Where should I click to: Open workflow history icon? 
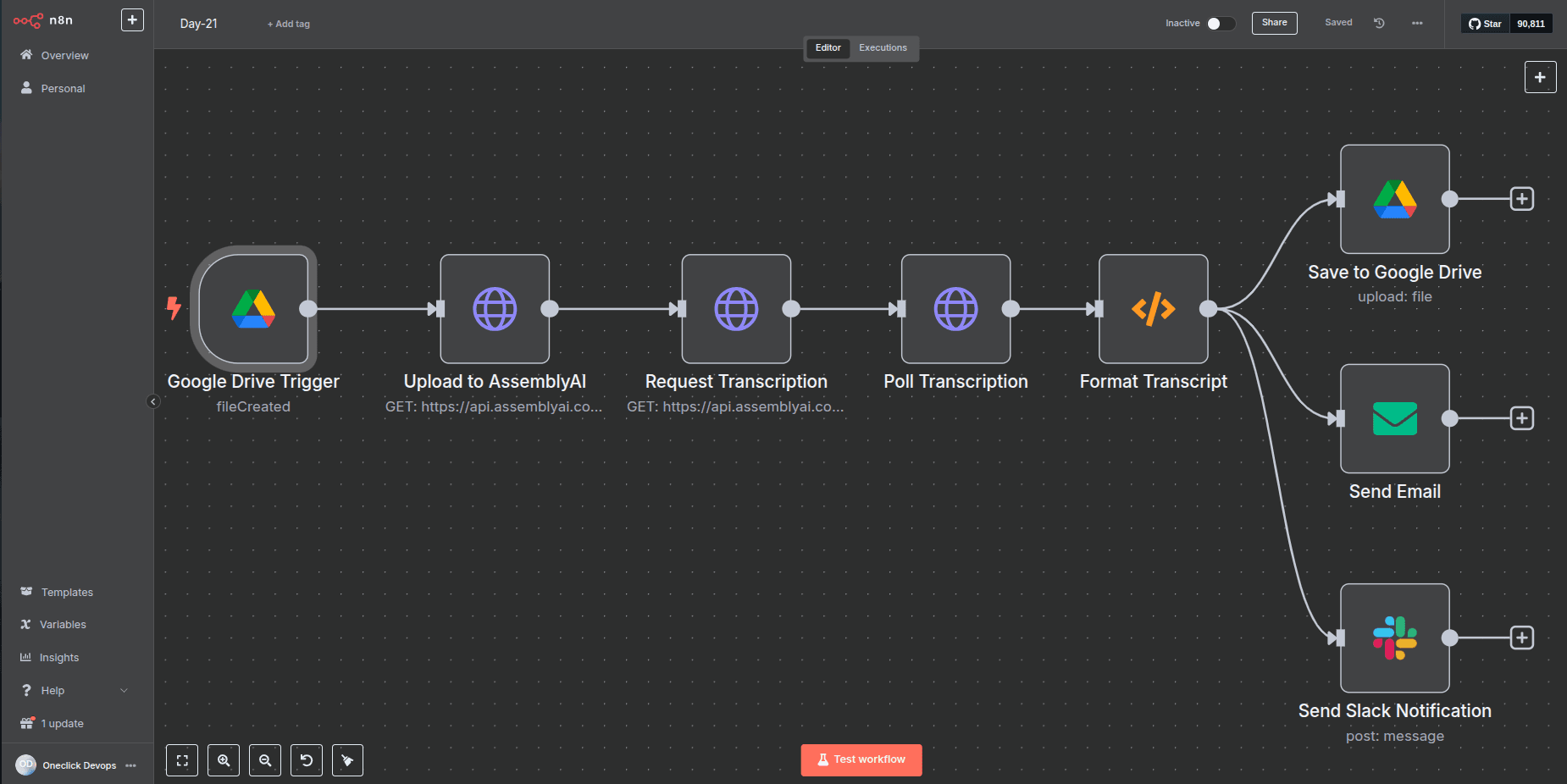(1379, 23)
